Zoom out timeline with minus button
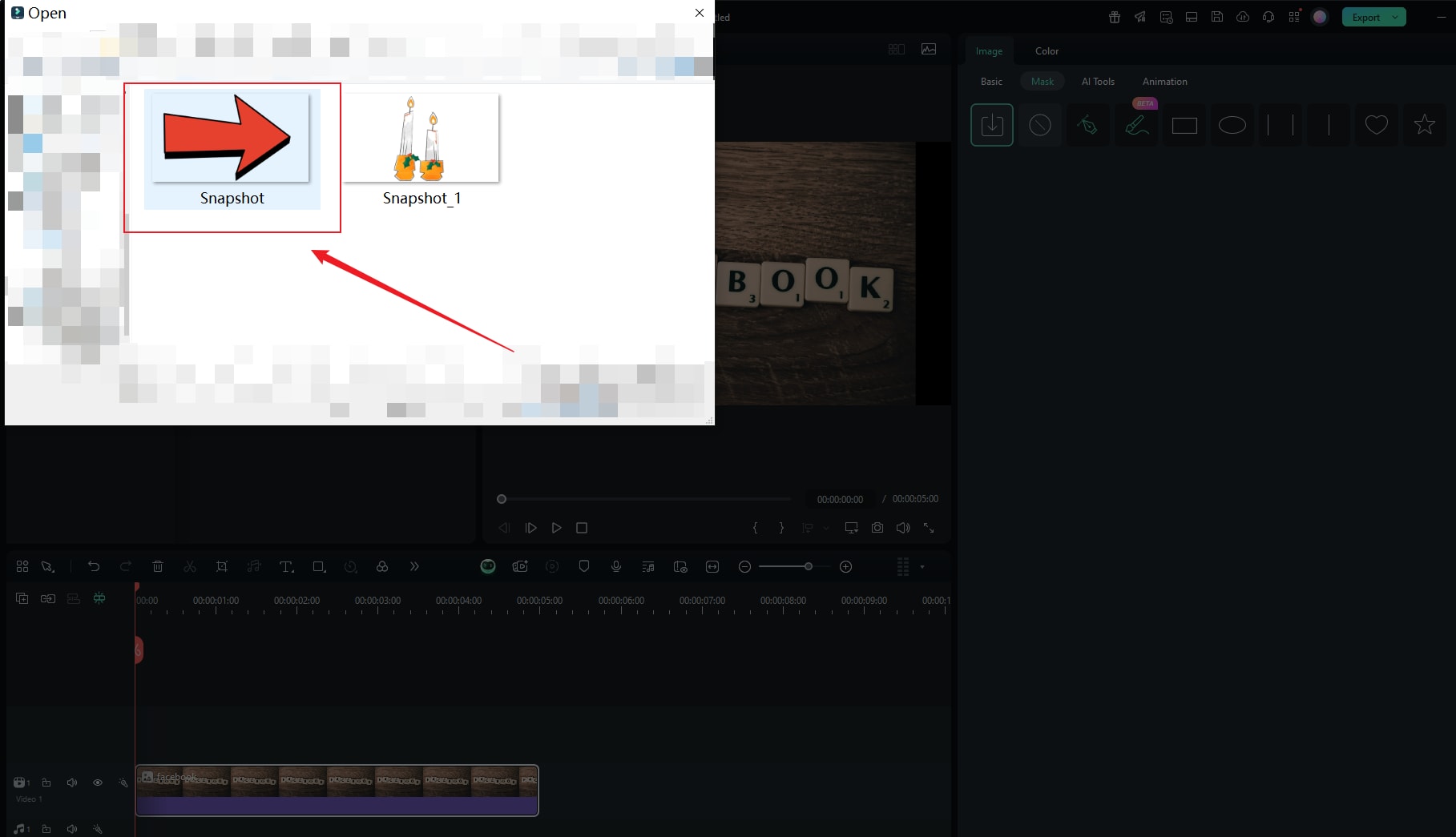Viewport: 1456px width, 837px height. pos(744,566)
